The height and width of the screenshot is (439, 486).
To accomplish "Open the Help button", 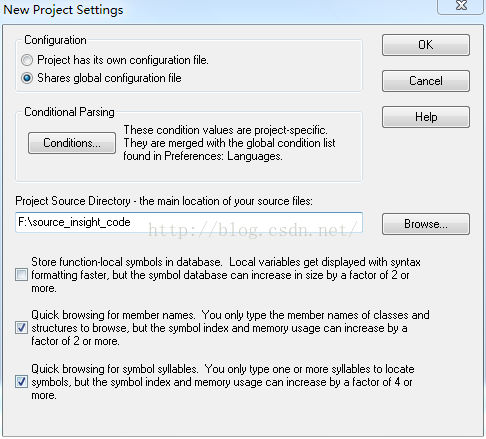I will point(426,117).
